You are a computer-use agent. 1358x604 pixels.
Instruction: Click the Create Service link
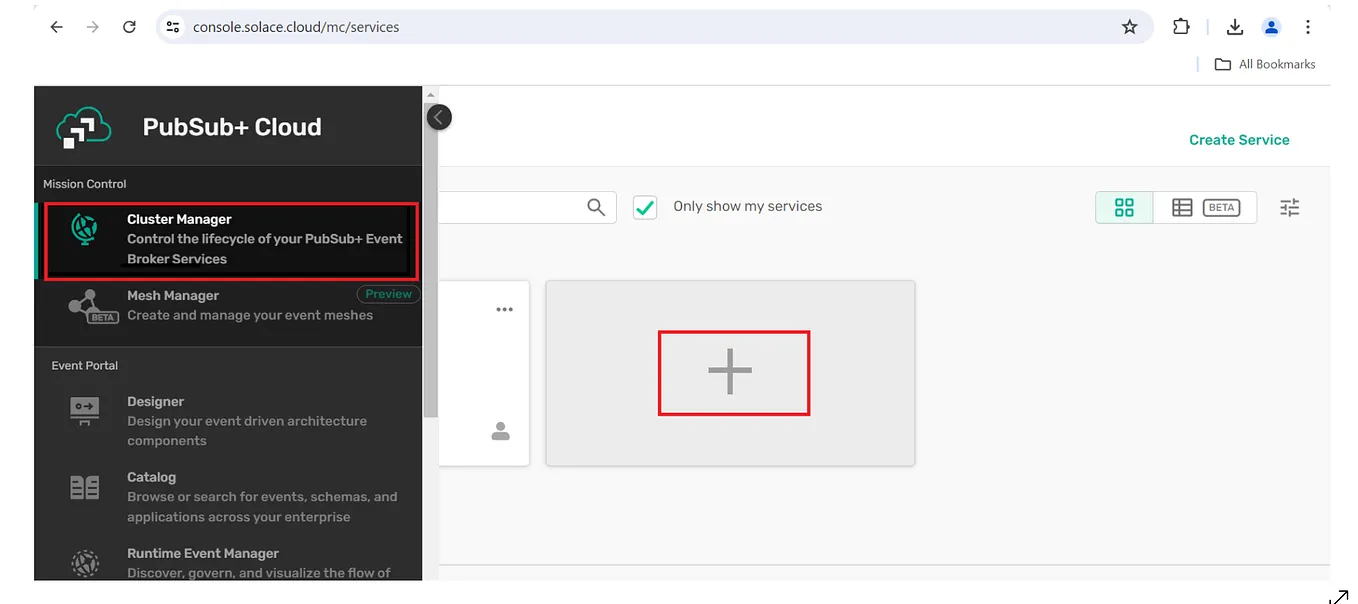[x=1239, y=140]
